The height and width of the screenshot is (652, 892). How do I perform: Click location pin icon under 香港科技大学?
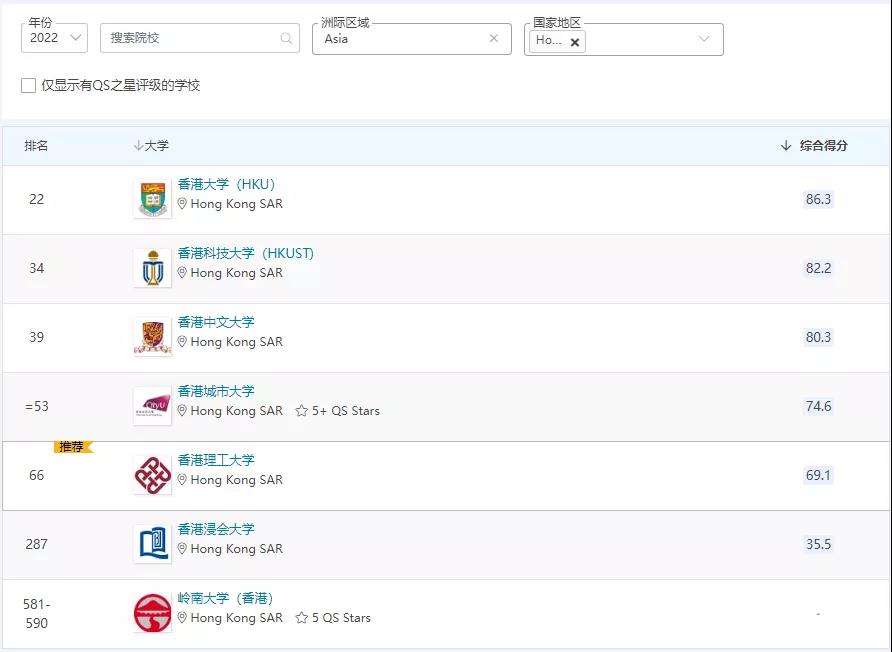tap(182, 273)
